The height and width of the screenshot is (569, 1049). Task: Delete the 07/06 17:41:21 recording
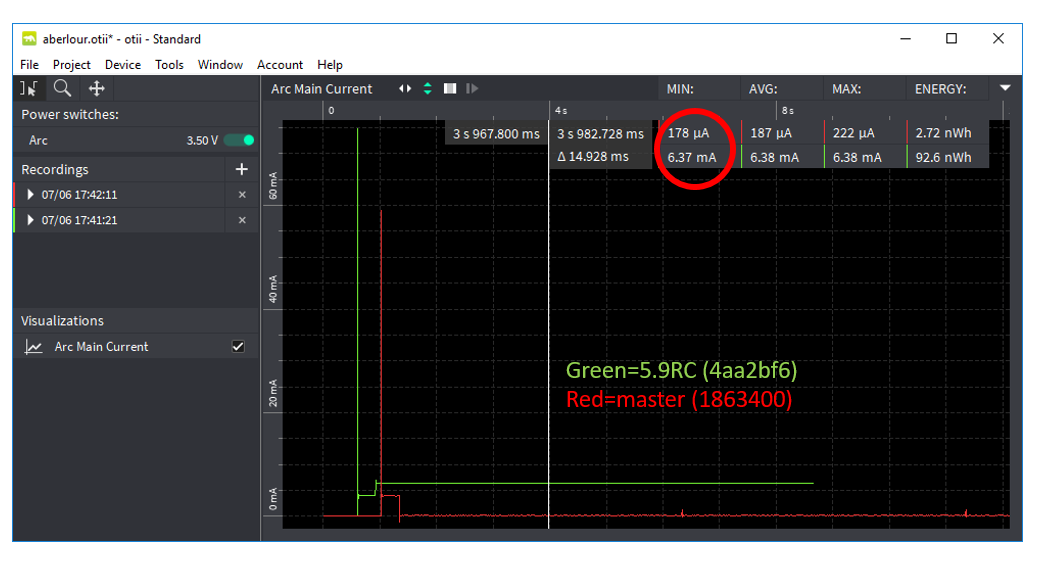[242, 220]
